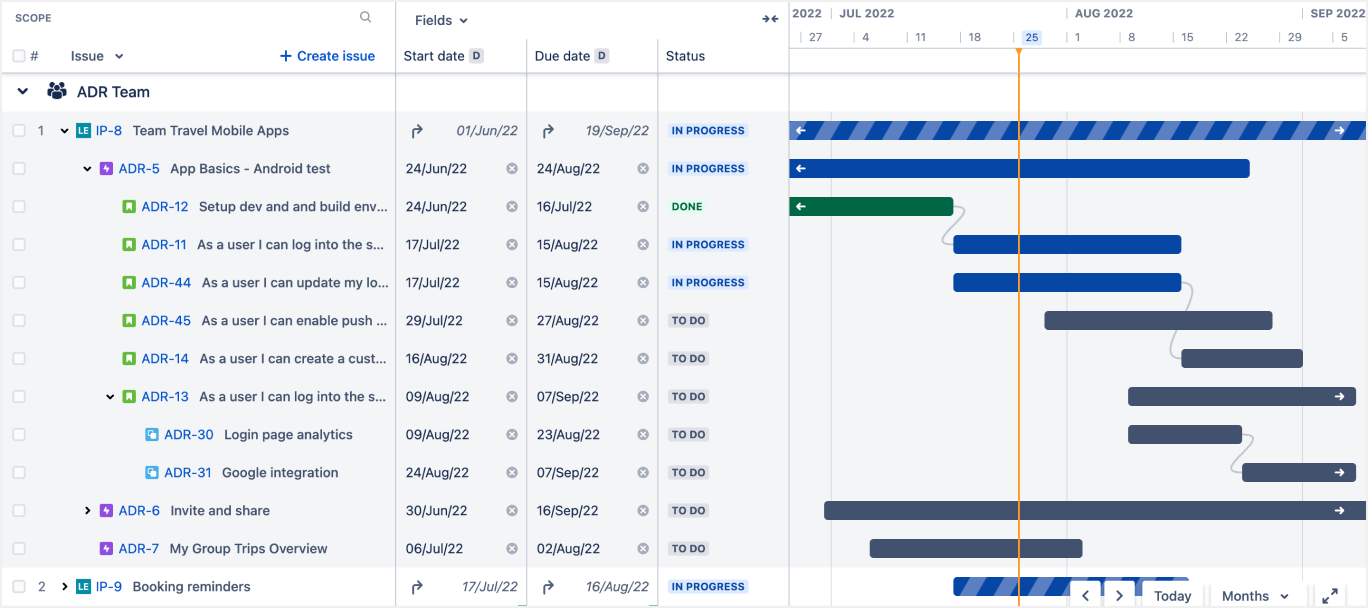
Task: Click the IP-8 rollup start date arrow
Action: click(417, 131)
